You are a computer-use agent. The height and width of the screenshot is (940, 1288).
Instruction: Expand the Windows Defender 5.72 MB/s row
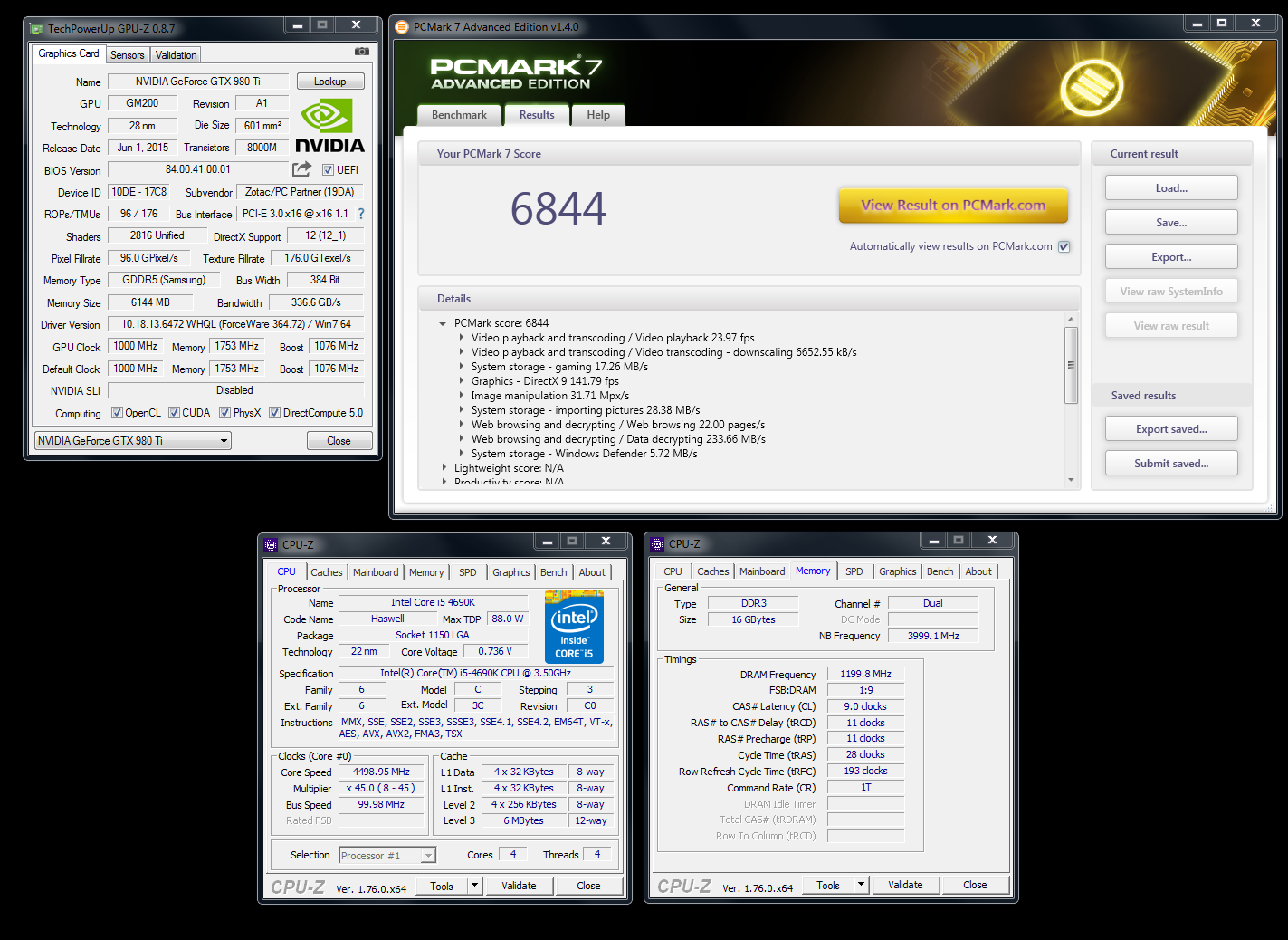pyautogui.click(x=461, y=454)
